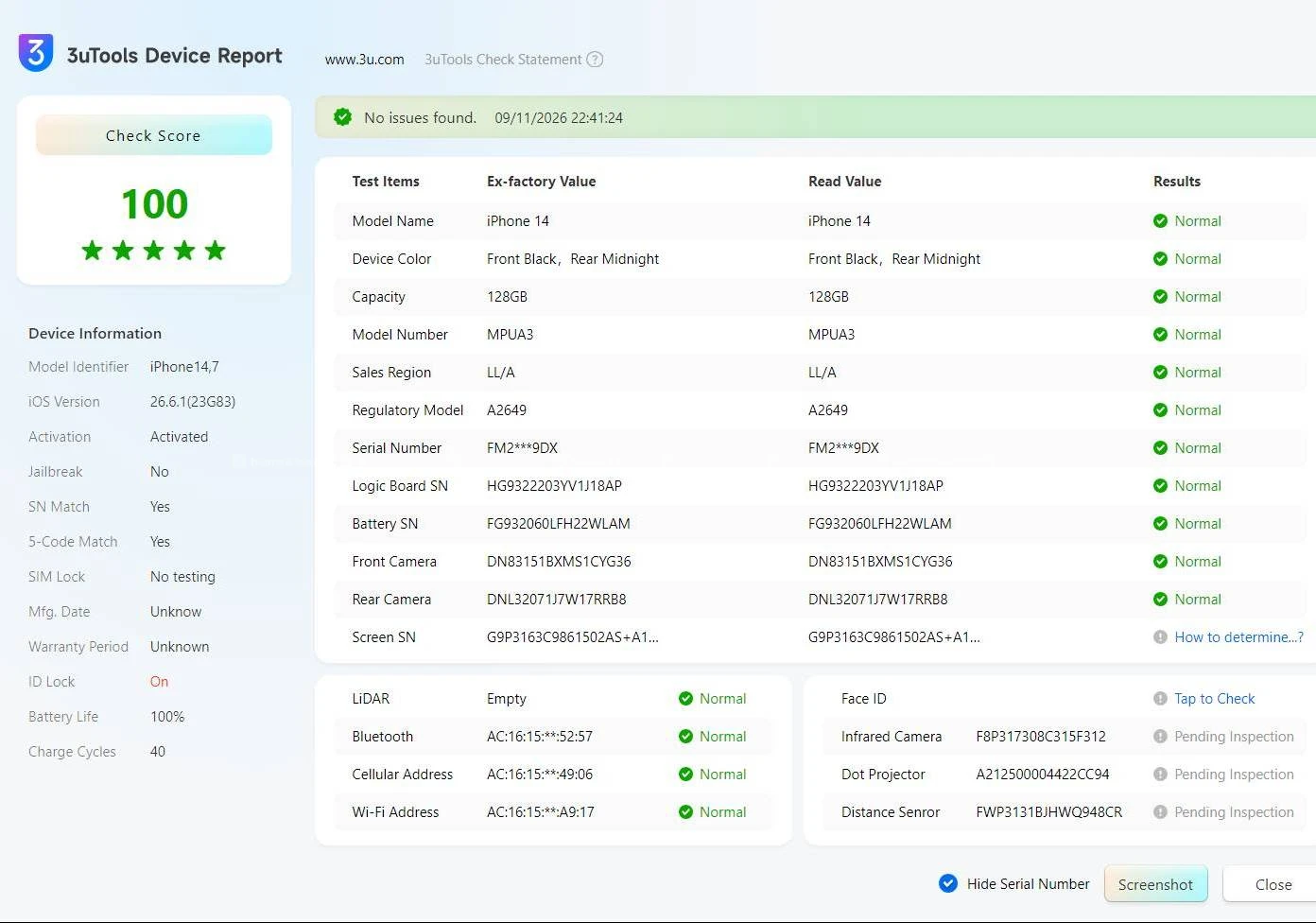1316x923 pixels.
Task: Click the 3uTools logo icon
Action: (x=36, y=53)
